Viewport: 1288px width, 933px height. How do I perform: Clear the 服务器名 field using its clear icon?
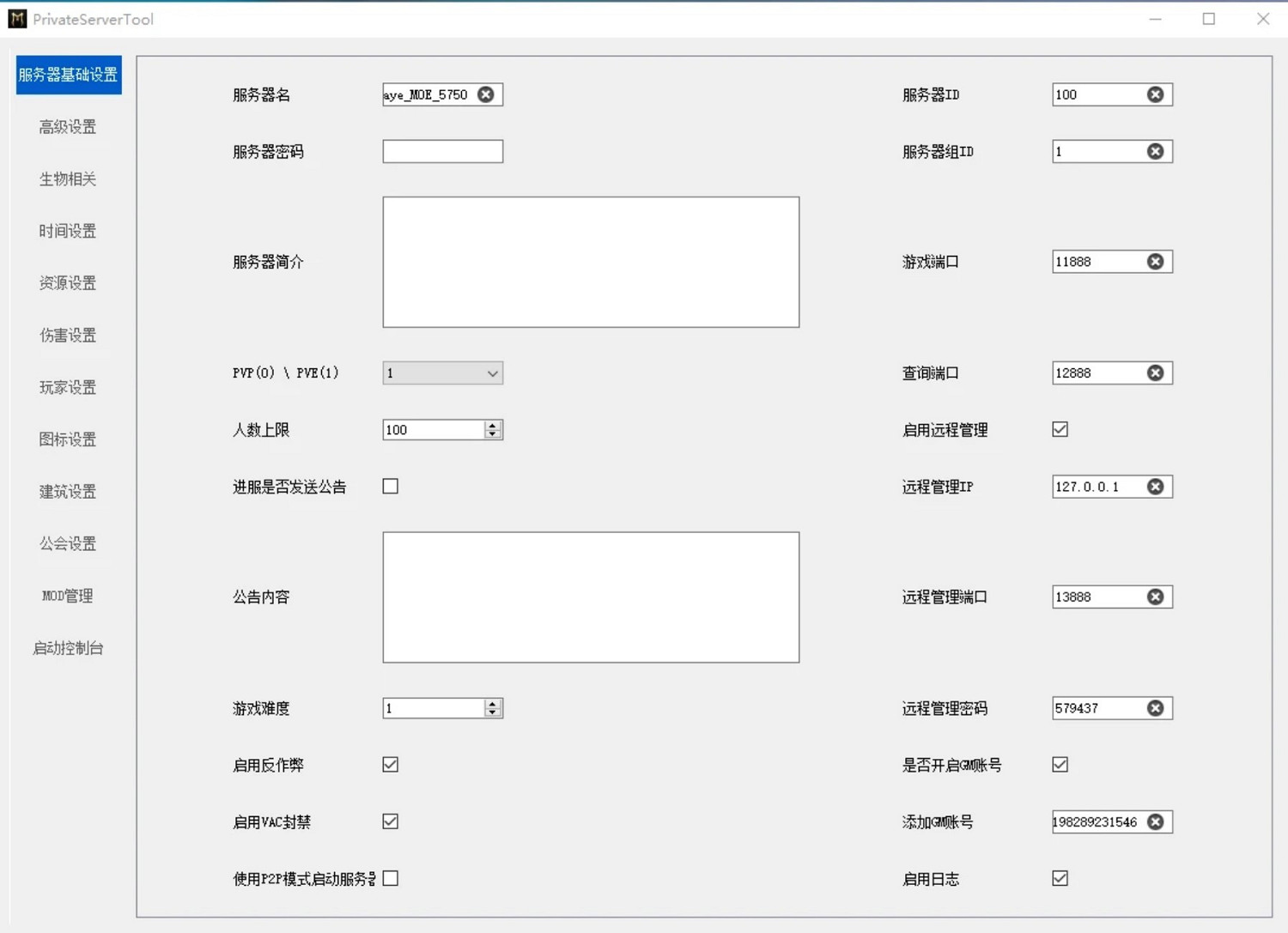point(486,94)
